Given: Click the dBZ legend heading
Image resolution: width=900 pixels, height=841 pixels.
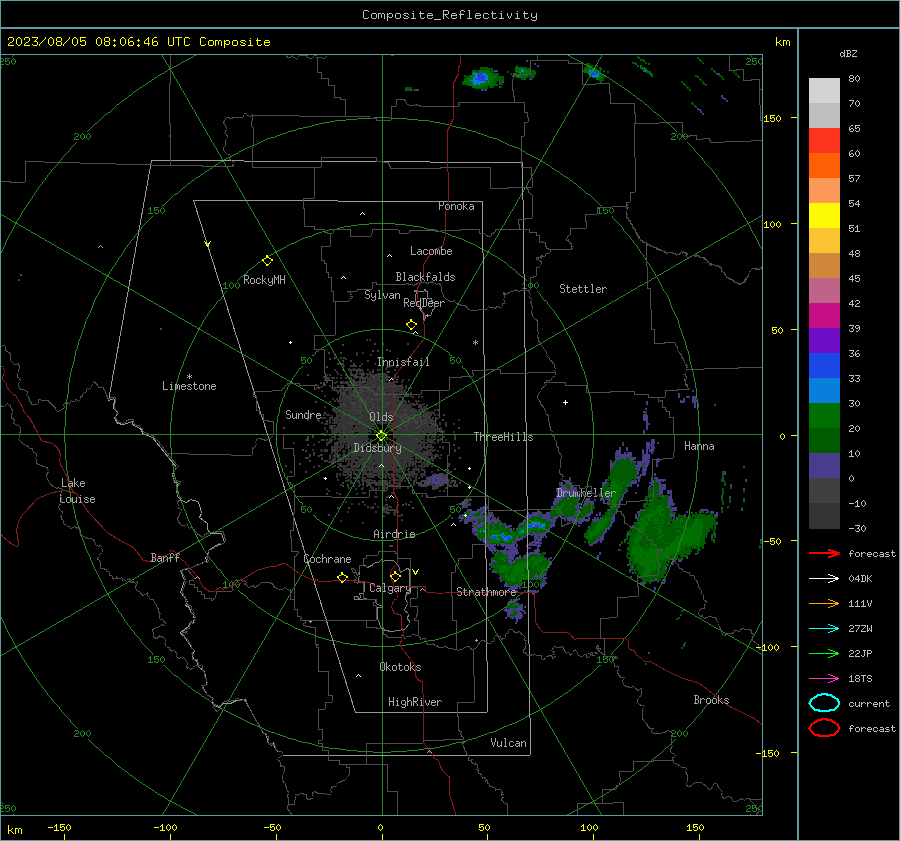Looking at the screenshot, I should tap(848, 53).
